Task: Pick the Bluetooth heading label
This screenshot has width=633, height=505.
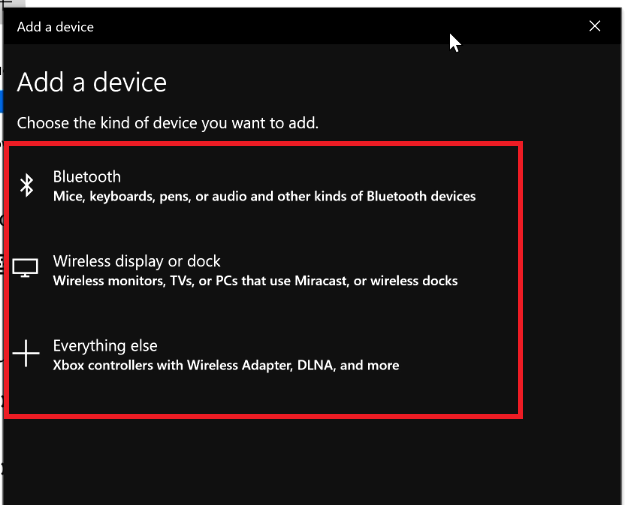Action: [87, 177]
